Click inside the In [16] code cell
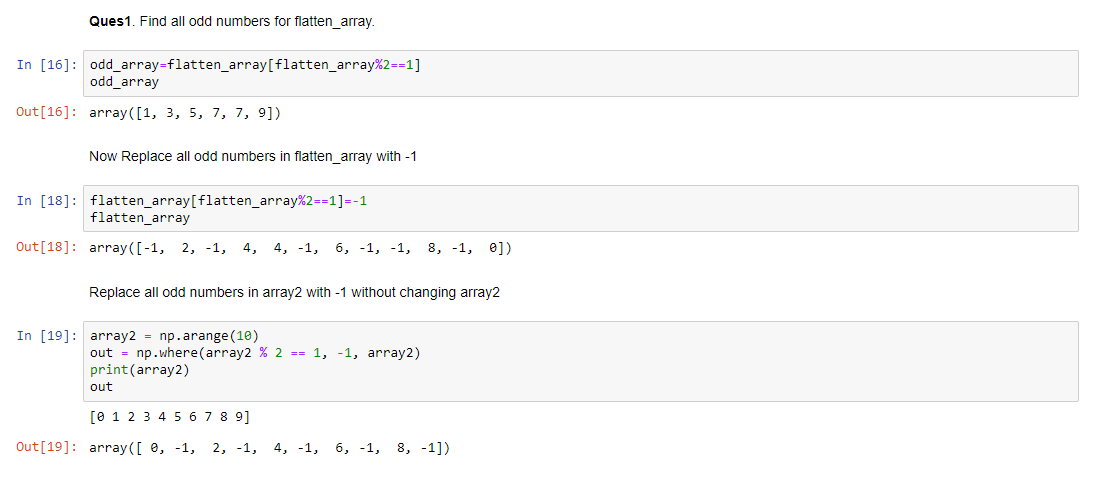Viewport: 1093px width, 478px height. [x=581, y=73]
